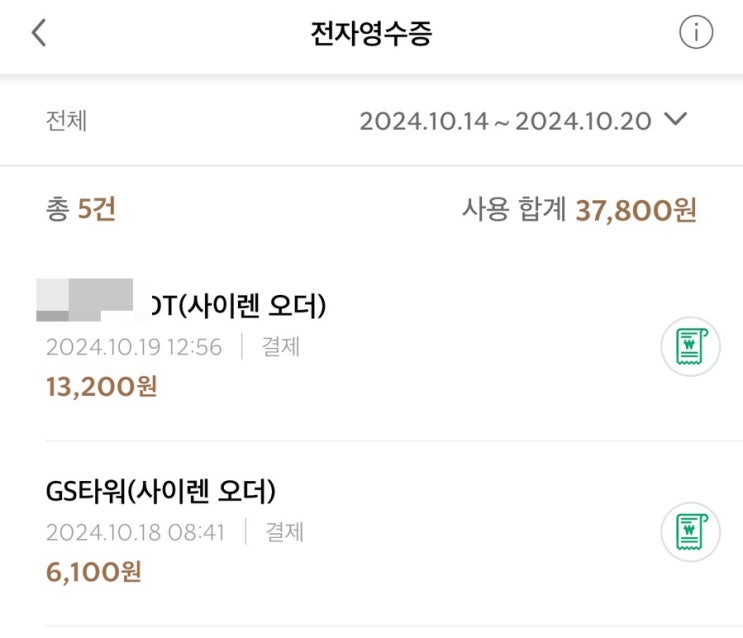Tap the 전체 filter label
Screen dimensions: 743x638
click(66, 121)
